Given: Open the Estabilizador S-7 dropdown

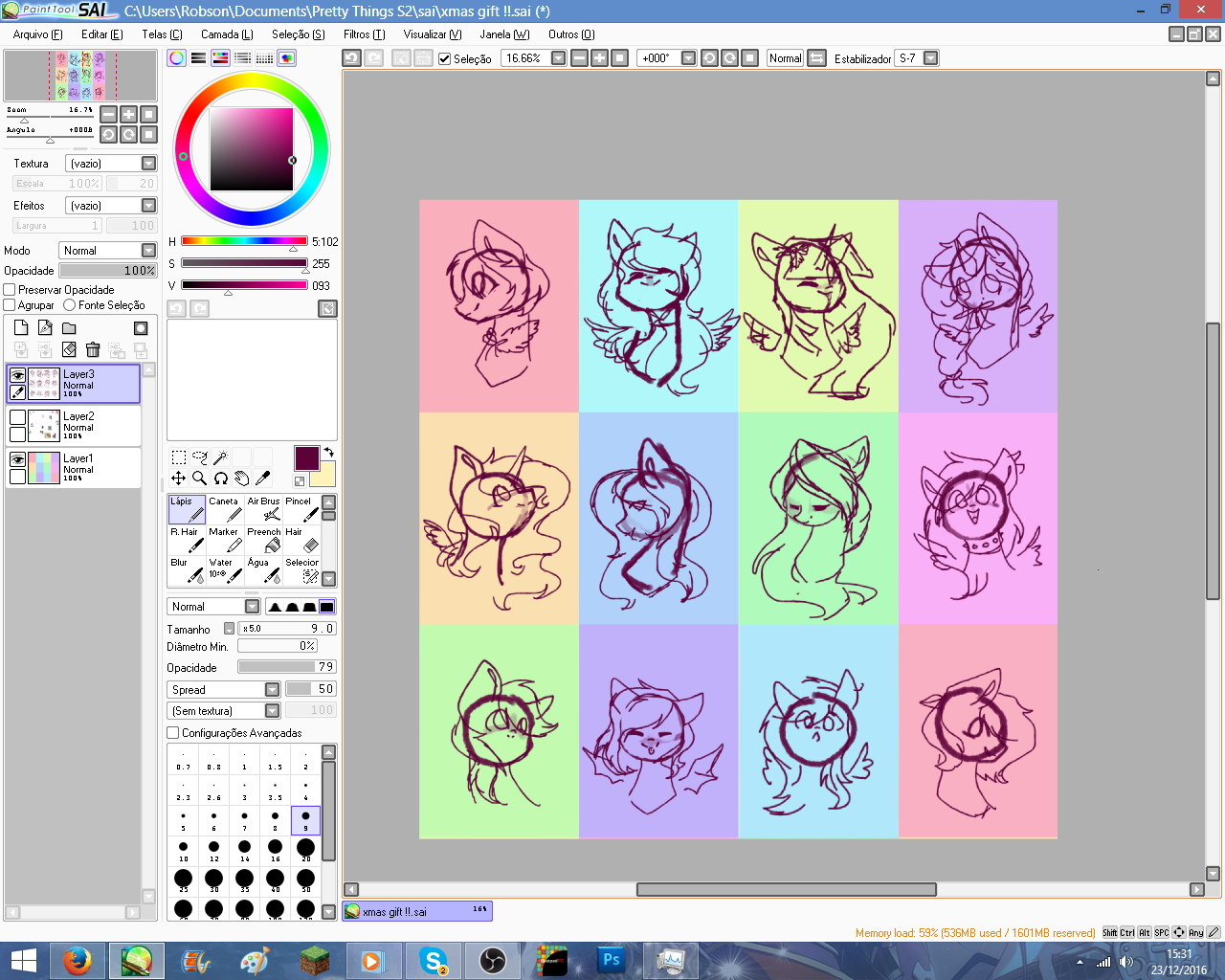Looking at the screenshot, I should (x=917, y=58).
